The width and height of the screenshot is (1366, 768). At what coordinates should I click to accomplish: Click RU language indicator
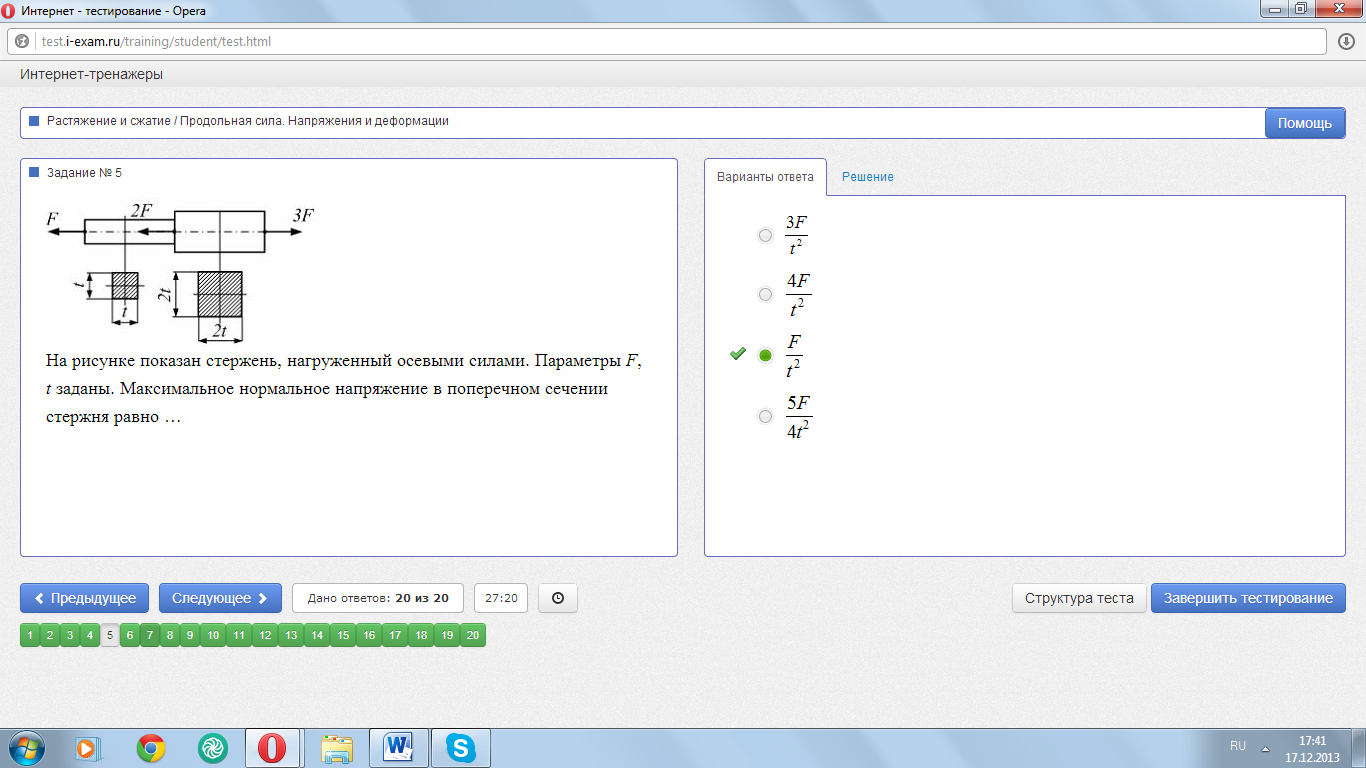(x=1238, y=746)
